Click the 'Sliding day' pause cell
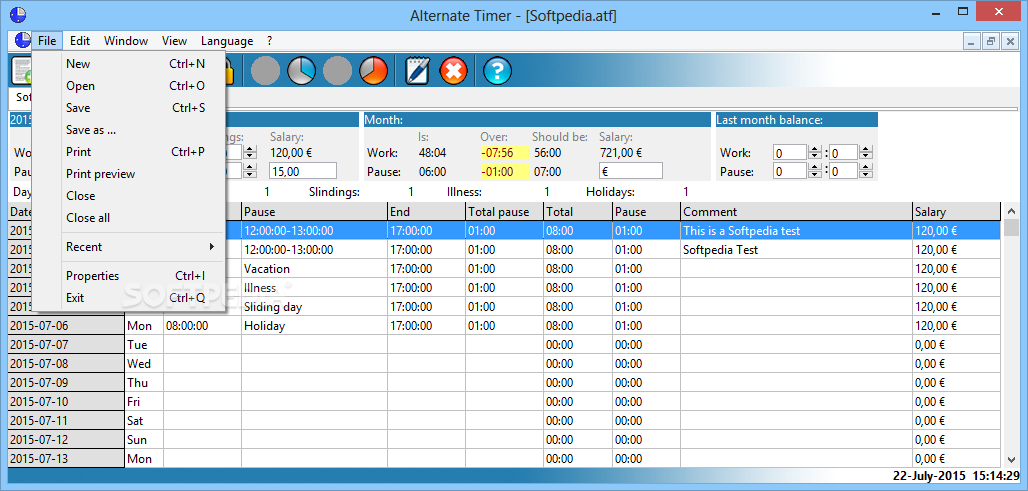Viewport: 1028px width, 491px height. (314, 307)
